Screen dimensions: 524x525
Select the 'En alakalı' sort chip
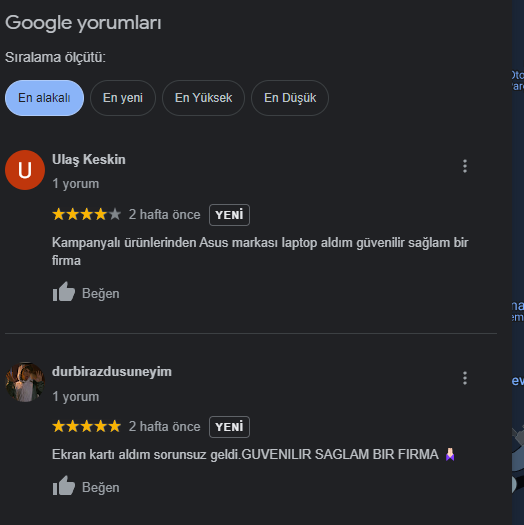point(44,98)
